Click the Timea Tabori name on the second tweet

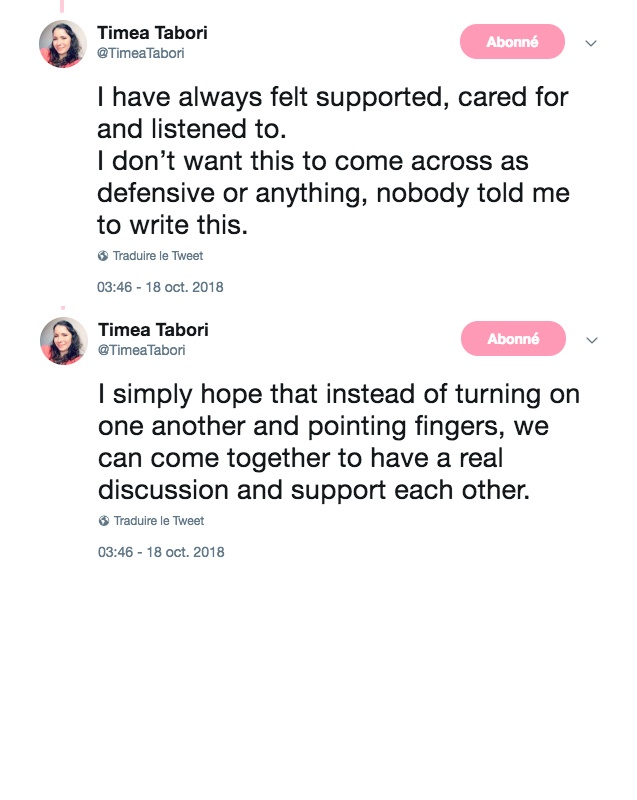(152, 330)
